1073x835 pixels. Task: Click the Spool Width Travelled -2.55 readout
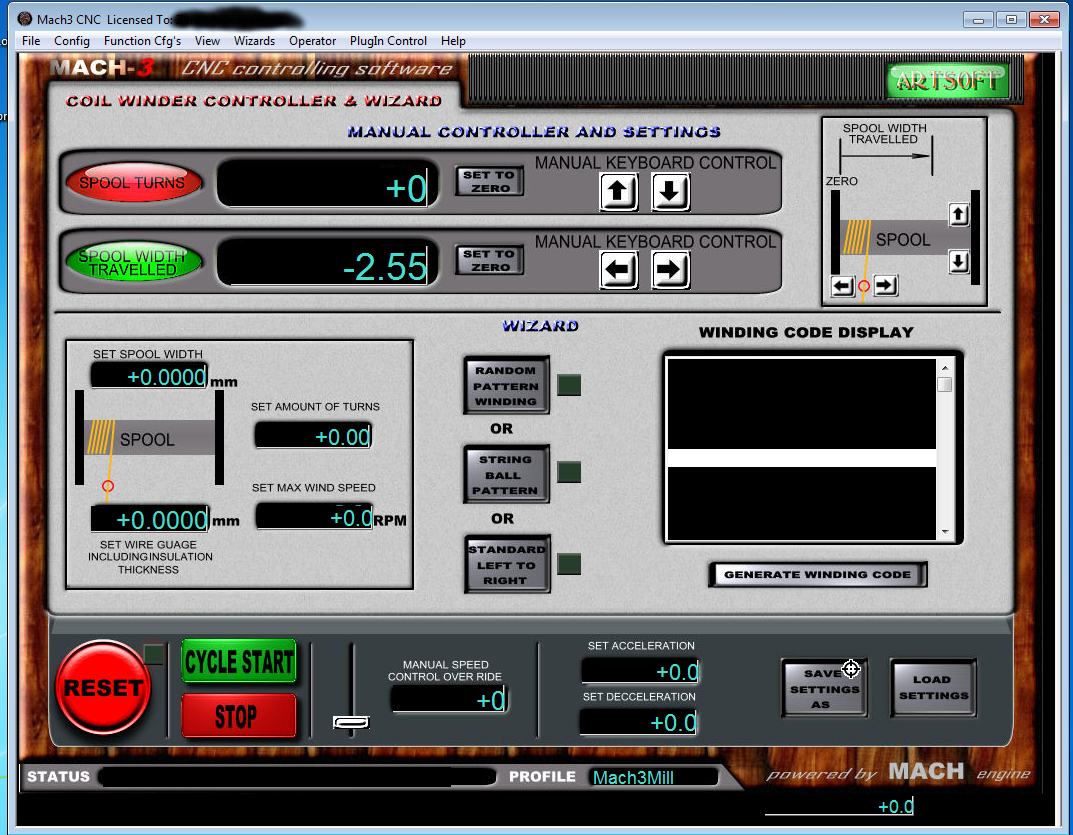tap(327, 263)
